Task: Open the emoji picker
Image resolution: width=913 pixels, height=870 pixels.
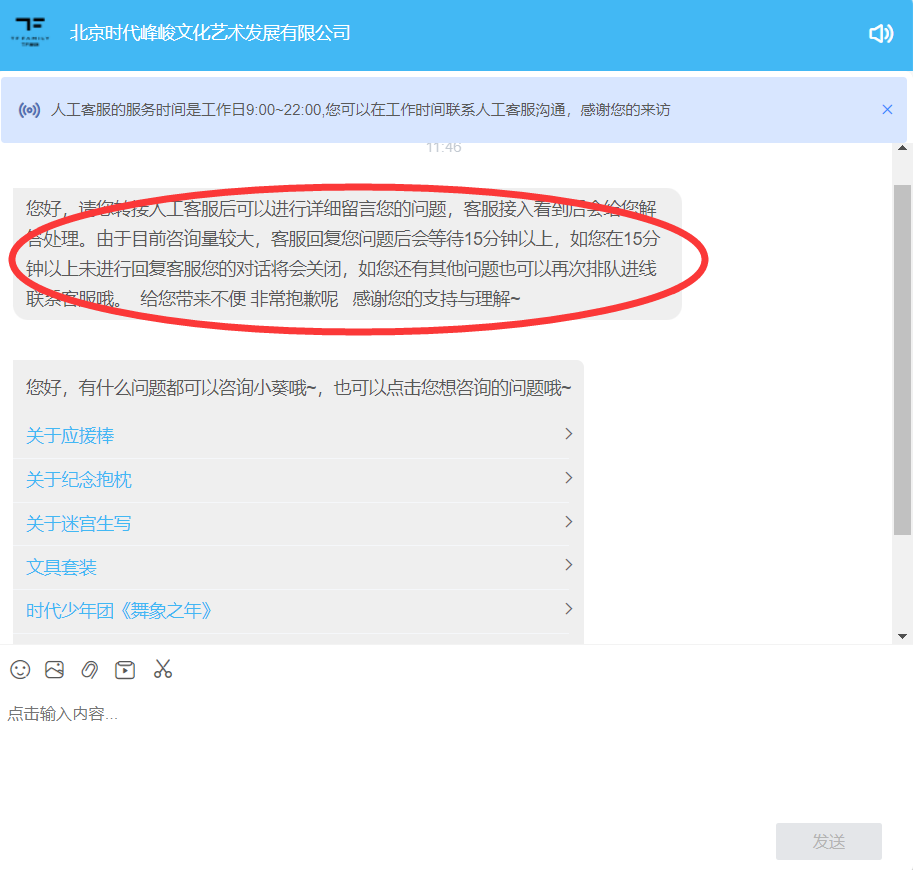Action: click(x=20, y=669)
